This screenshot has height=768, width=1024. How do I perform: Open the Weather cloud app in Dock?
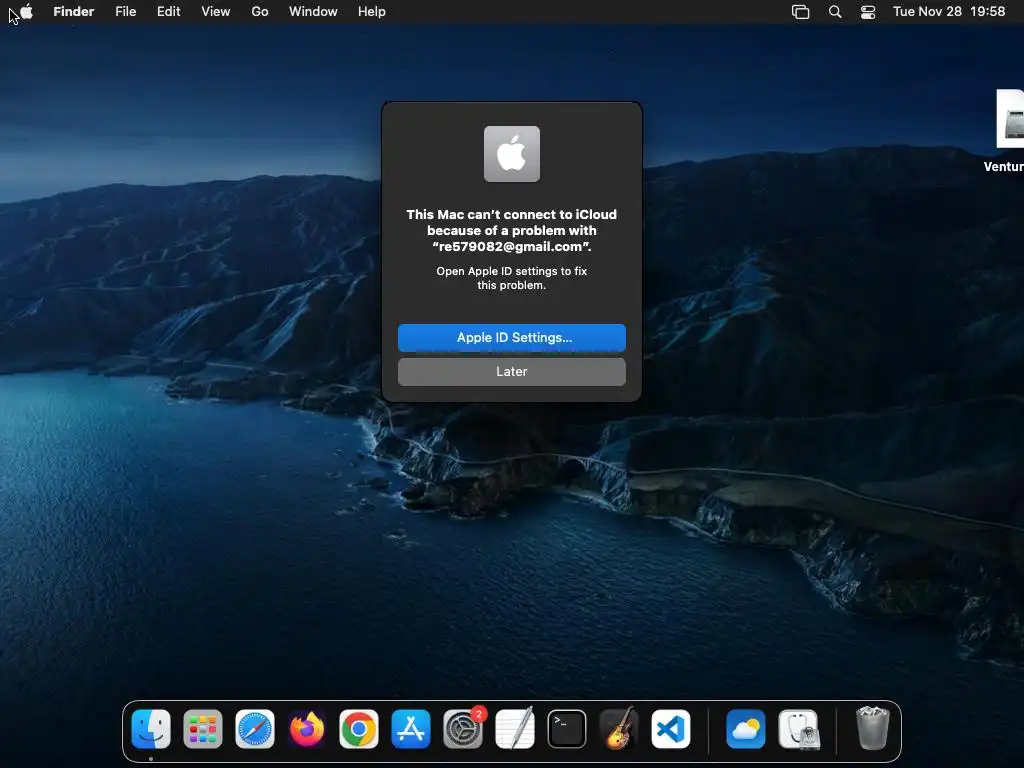coord(746,728)
